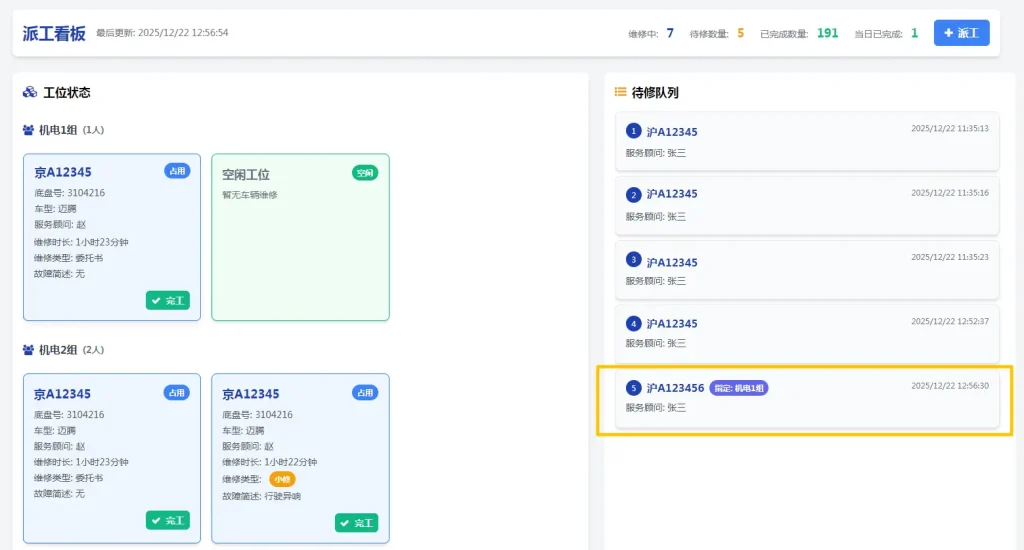Image resolution: width=1024 pixels, height=550 pixels.
Task: Click queue number 4 circle
Action: tap(633, 323)
